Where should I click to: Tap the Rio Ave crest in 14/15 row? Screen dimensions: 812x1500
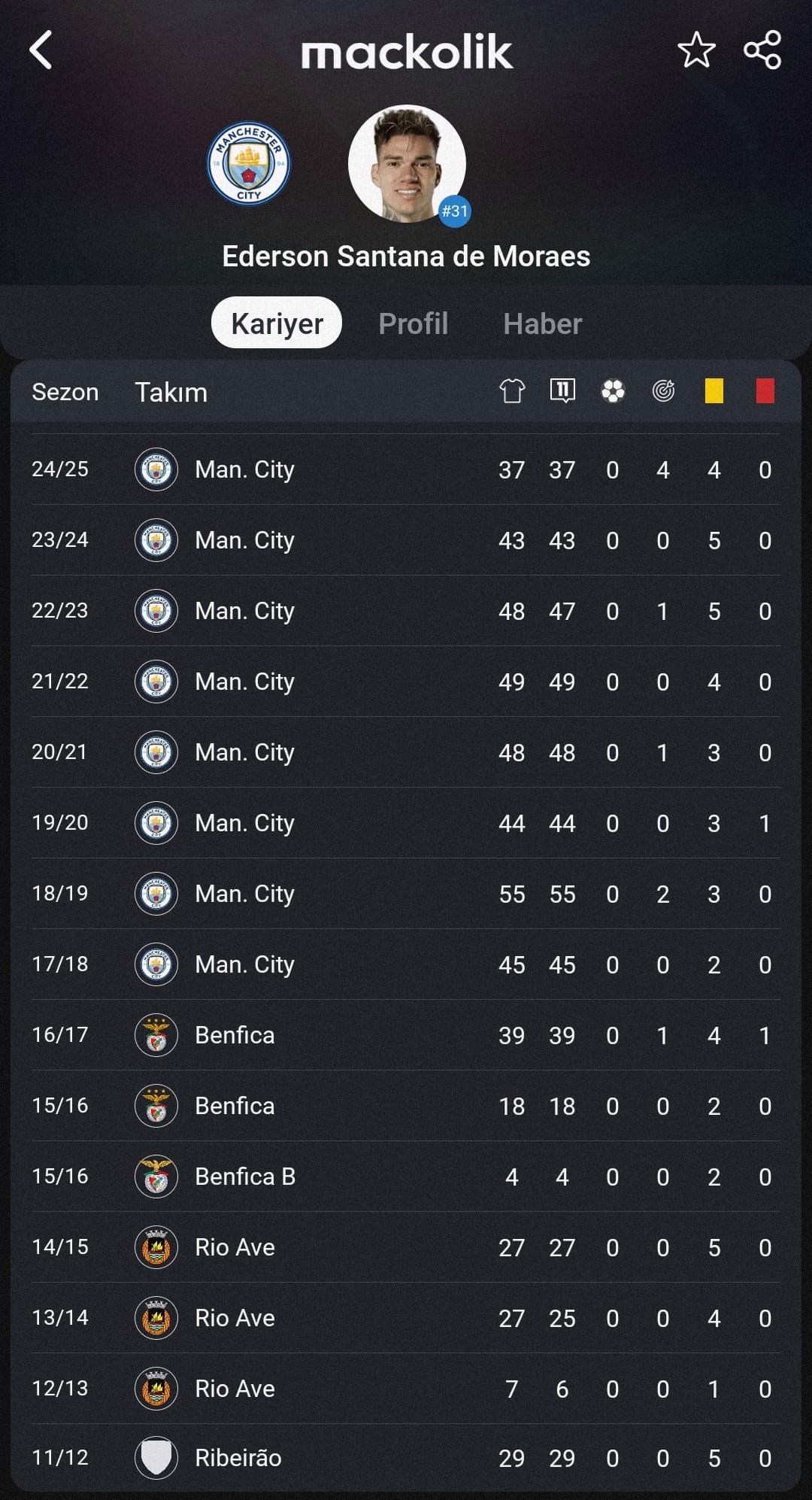[156, 1247]
